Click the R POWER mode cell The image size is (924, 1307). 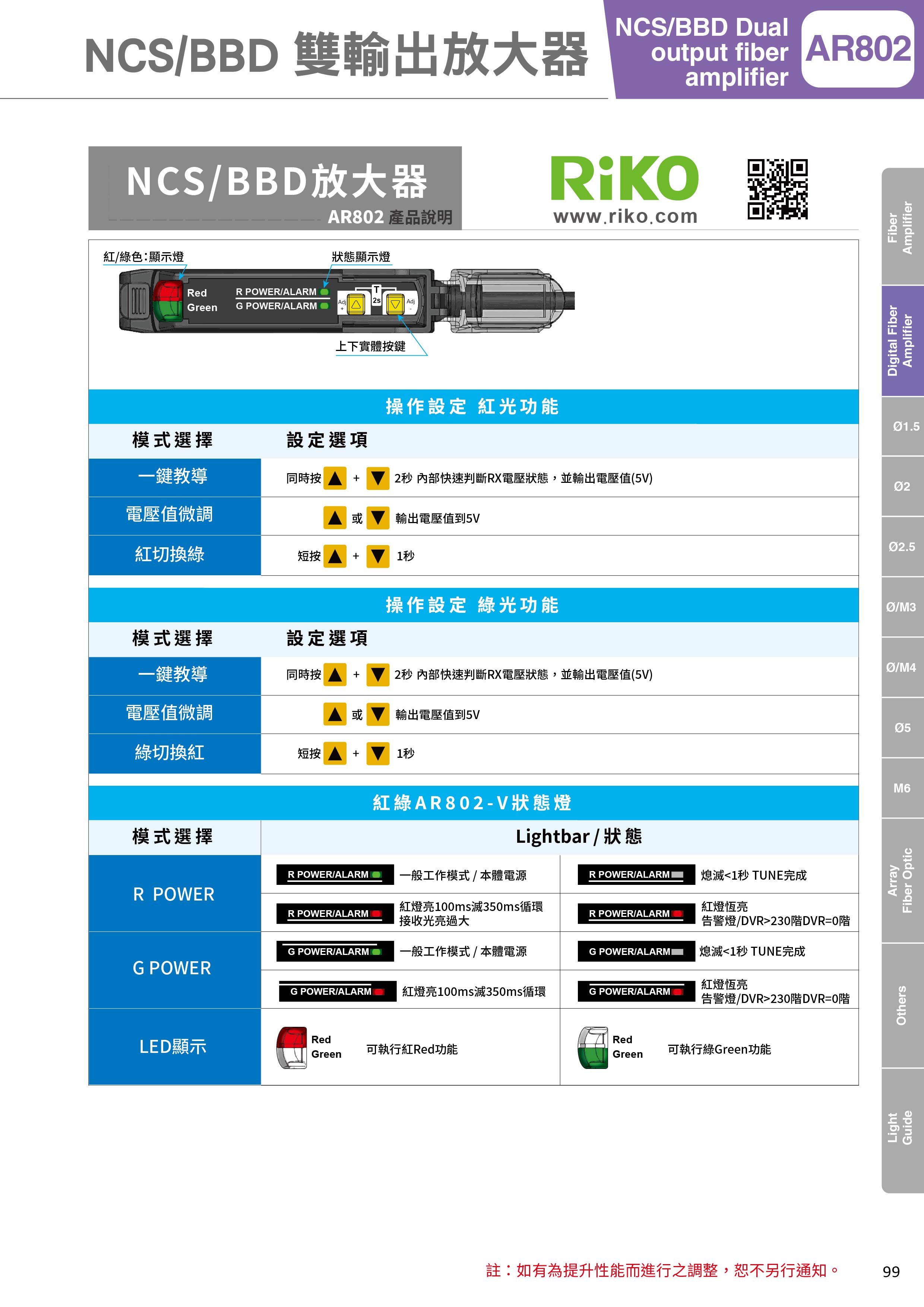(x=174, y=894)
